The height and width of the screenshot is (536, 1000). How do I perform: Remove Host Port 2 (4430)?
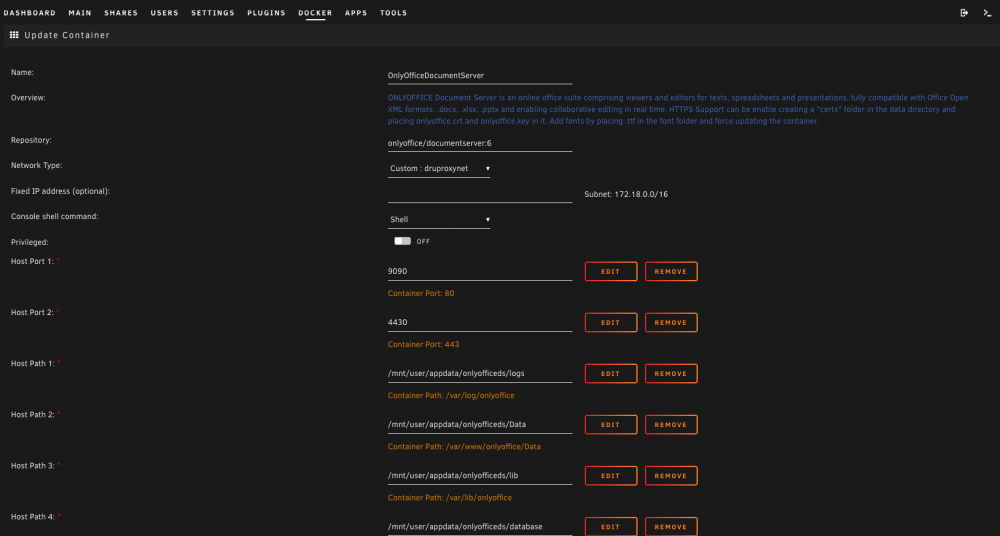pyautogui.click(x=671, y=322)
